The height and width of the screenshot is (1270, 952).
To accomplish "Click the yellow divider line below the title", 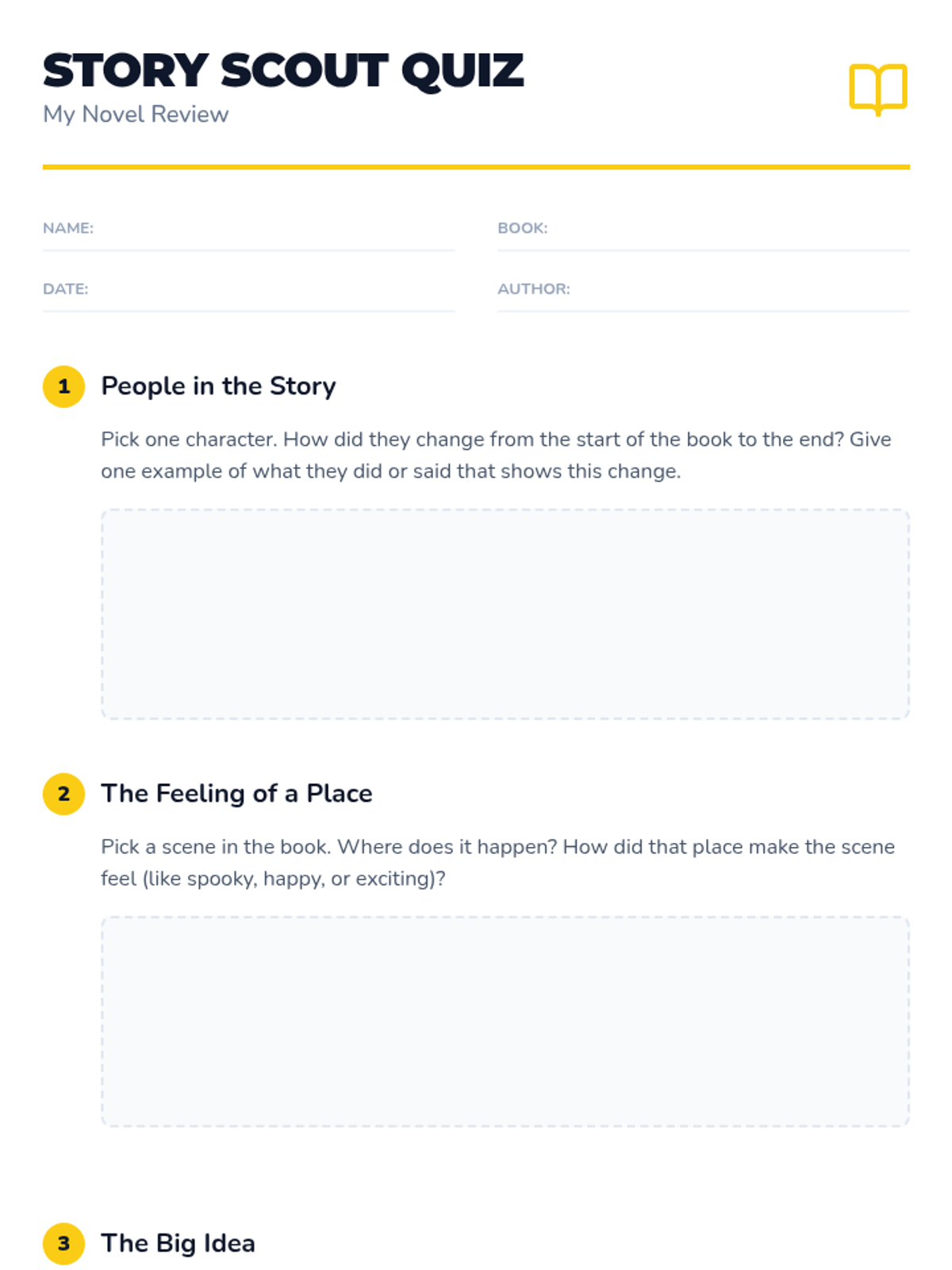I will (476, 167).
